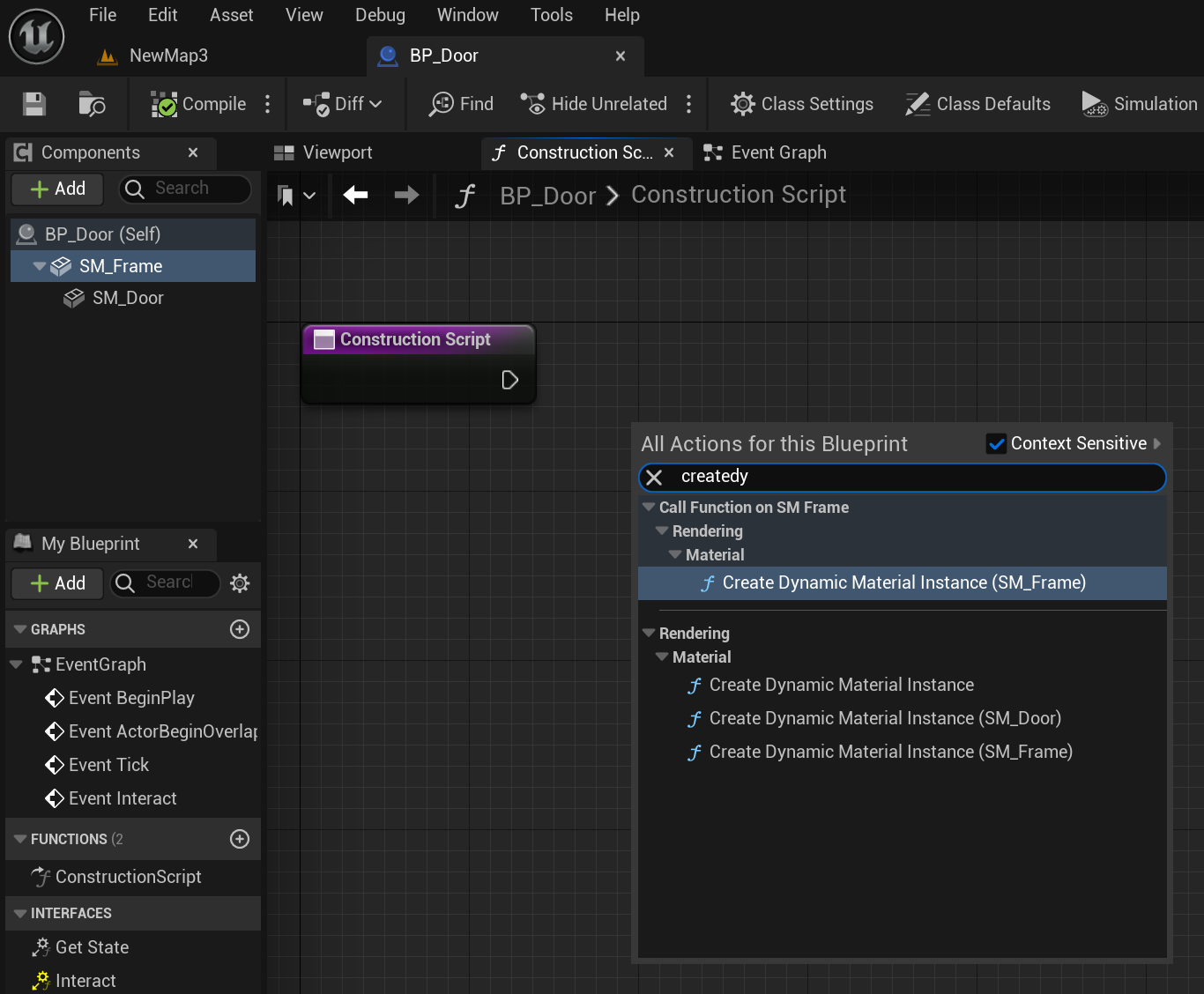This screenshot has width=1204, height=994.
Task: Open Class Defaults
Action: 977,104
